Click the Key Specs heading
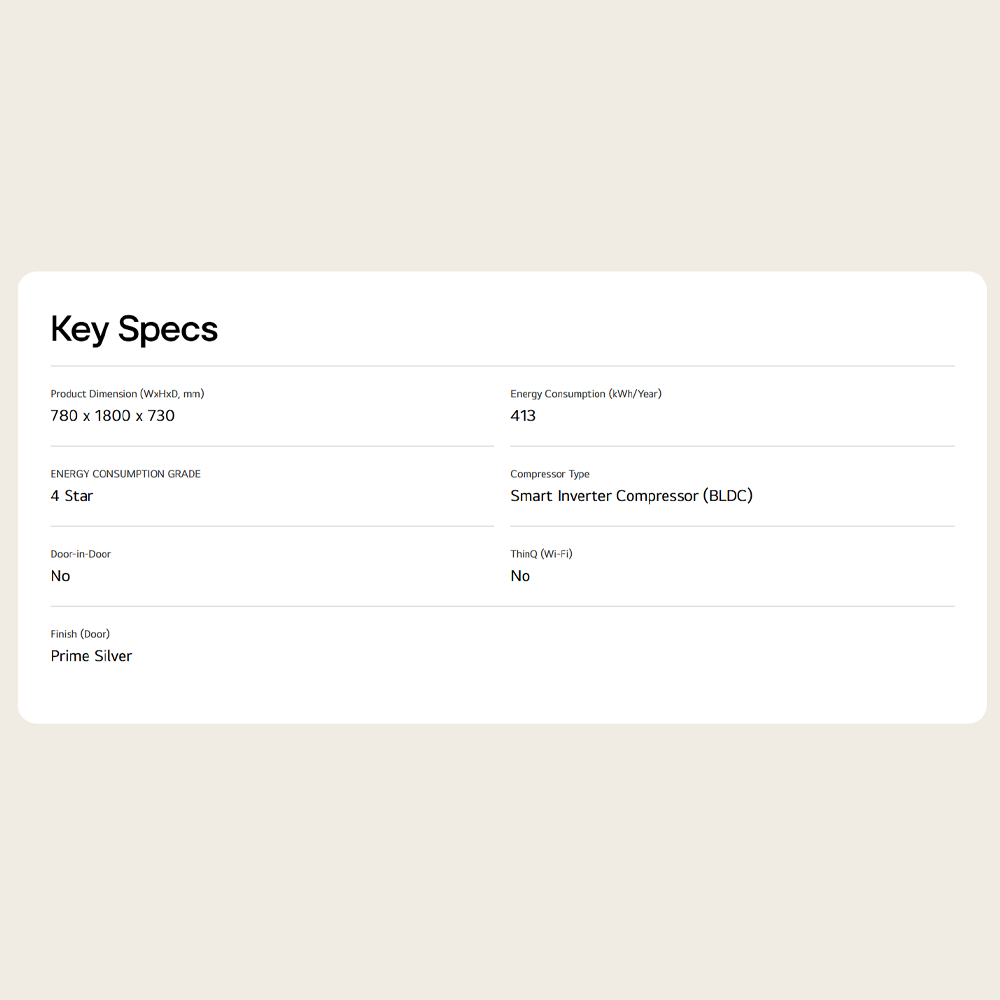Image resolution: width=1000 pixels, height=1000 pixels. [134, 329]
